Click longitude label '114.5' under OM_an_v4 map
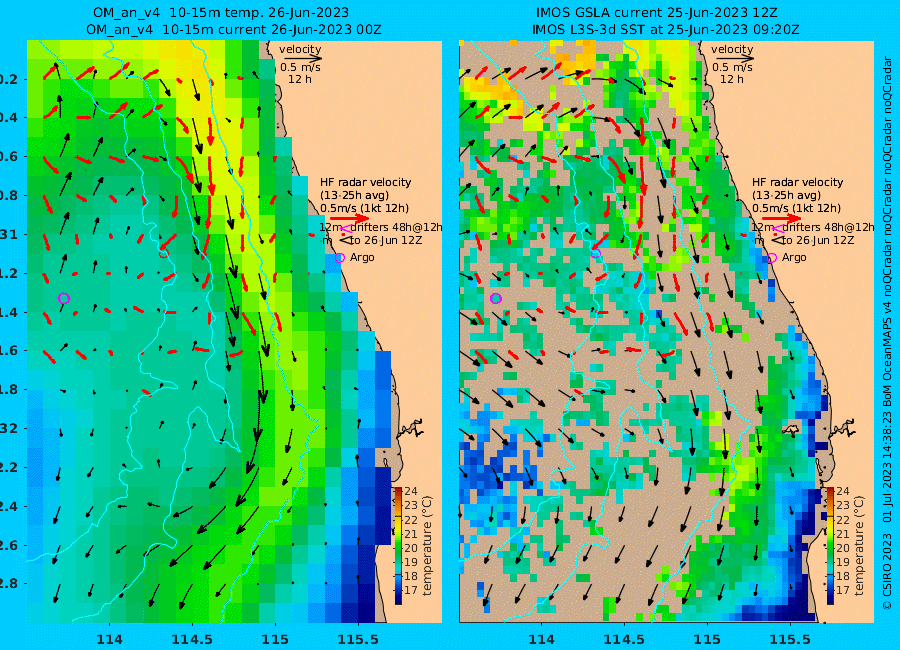The image size is (900, 650). (x=192, y=639)
